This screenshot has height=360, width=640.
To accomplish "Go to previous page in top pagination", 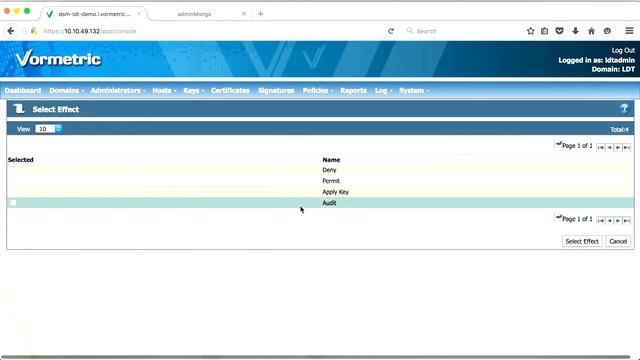I will (609, 147).
